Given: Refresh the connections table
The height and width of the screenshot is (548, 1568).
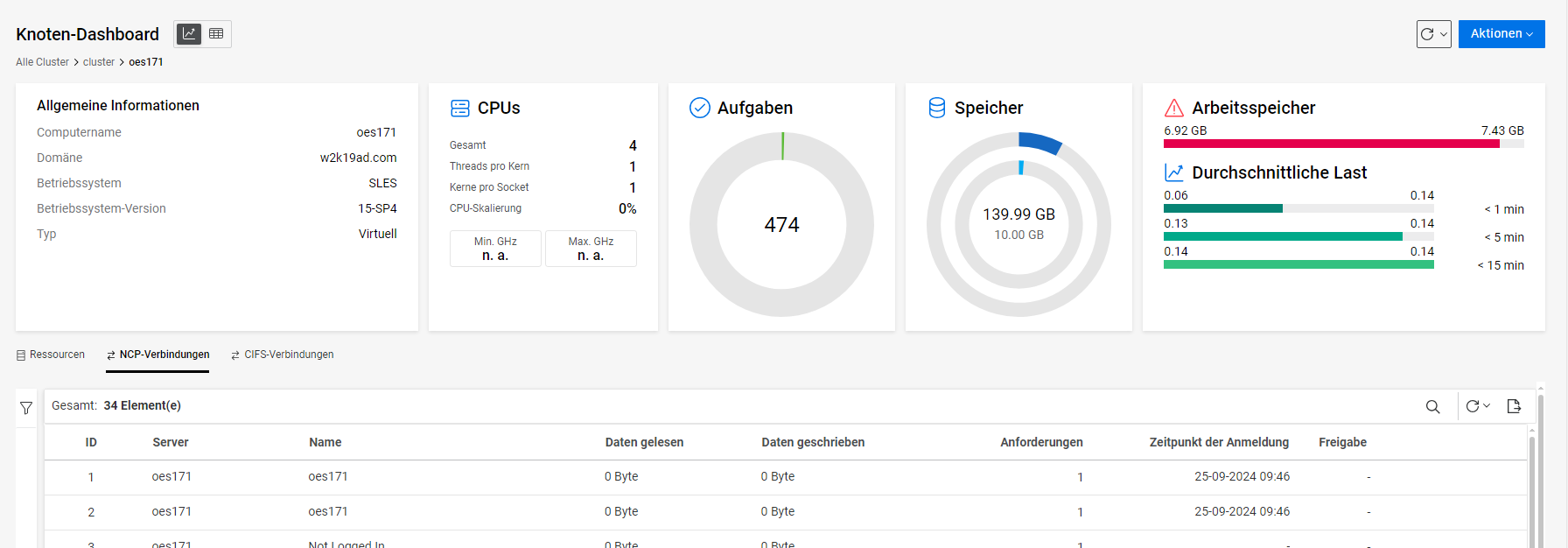Looking at the screenshot, I should [1473, 406].
